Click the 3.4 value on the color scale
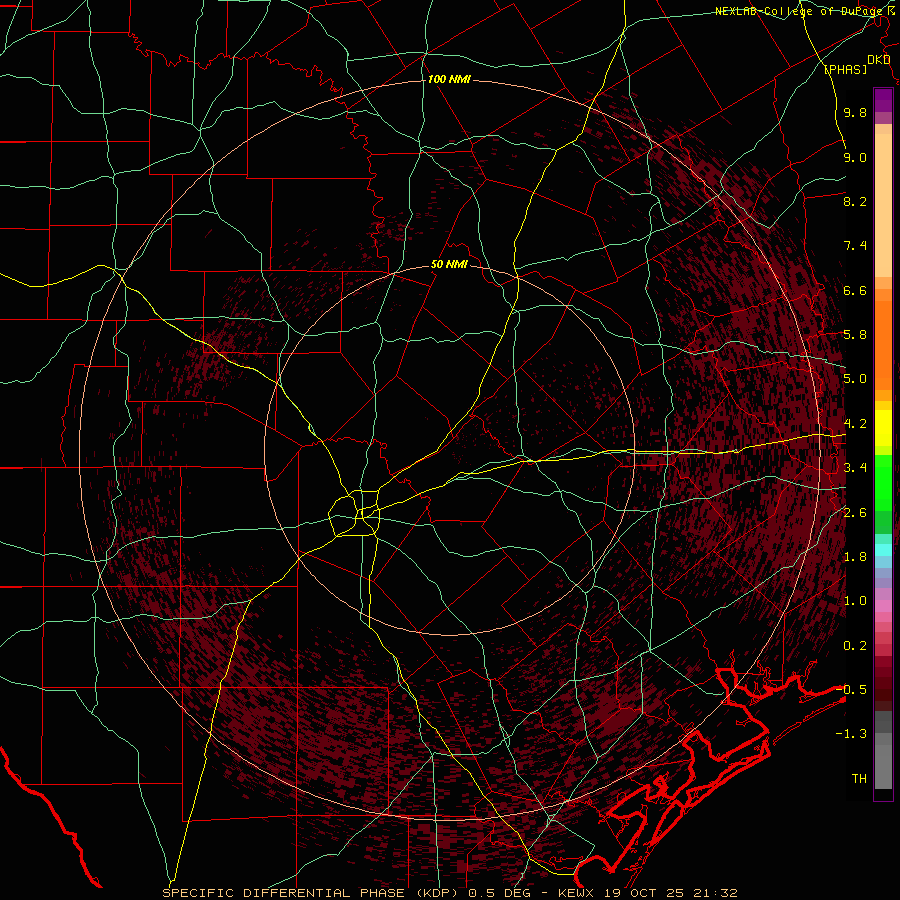Image resolution: width=900 pixels, height=900 pixels. pyautogui.click(x=855, y=468)
